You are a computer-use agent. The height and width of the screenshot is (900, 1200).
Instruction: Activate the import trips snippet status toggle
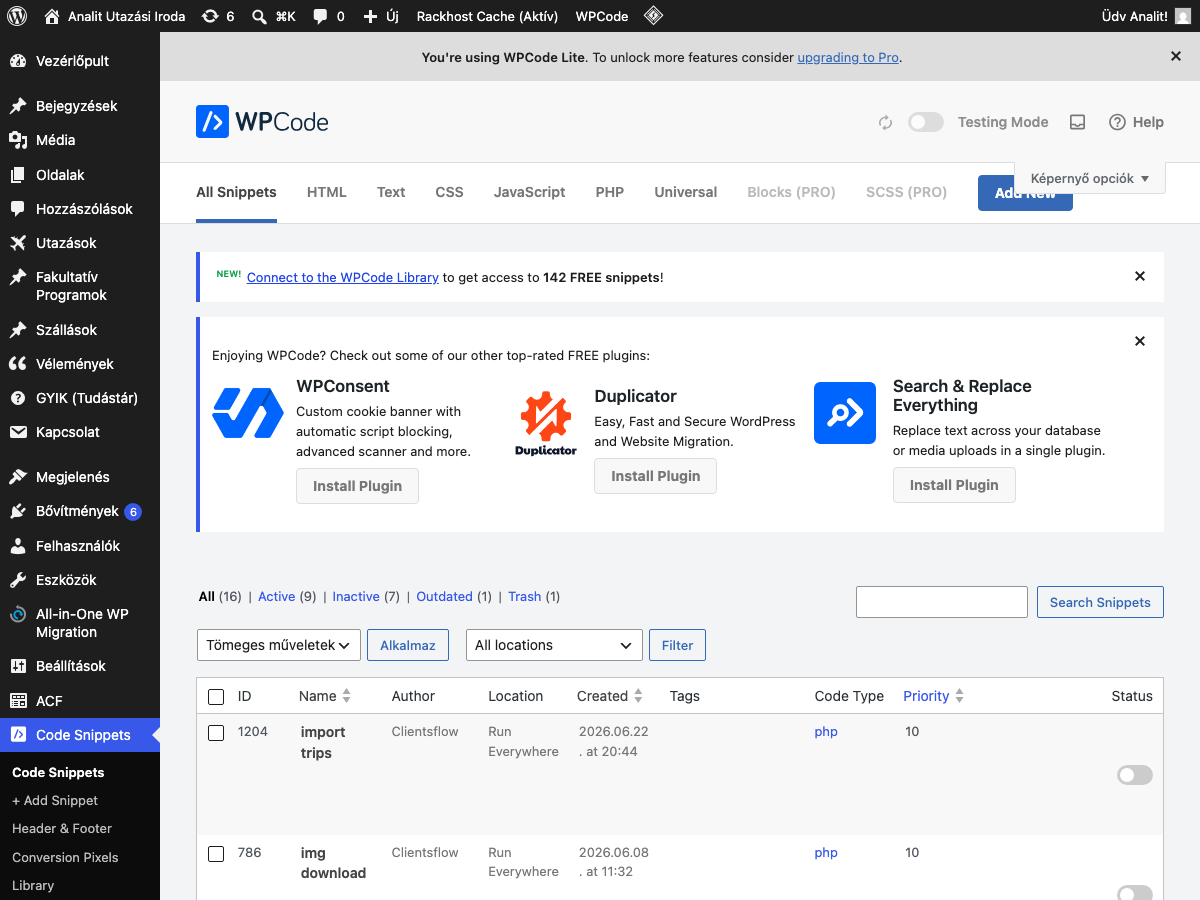coord(1135,775)
